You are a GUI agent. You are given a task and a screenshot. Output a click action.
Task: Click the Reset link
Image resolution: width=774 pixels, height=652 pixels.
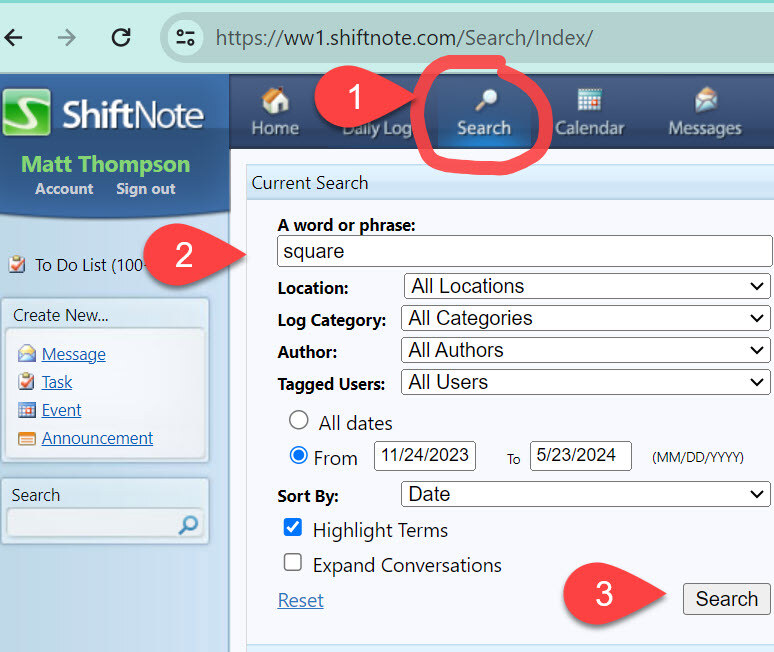pyautogui.click(x=301, y=600)
